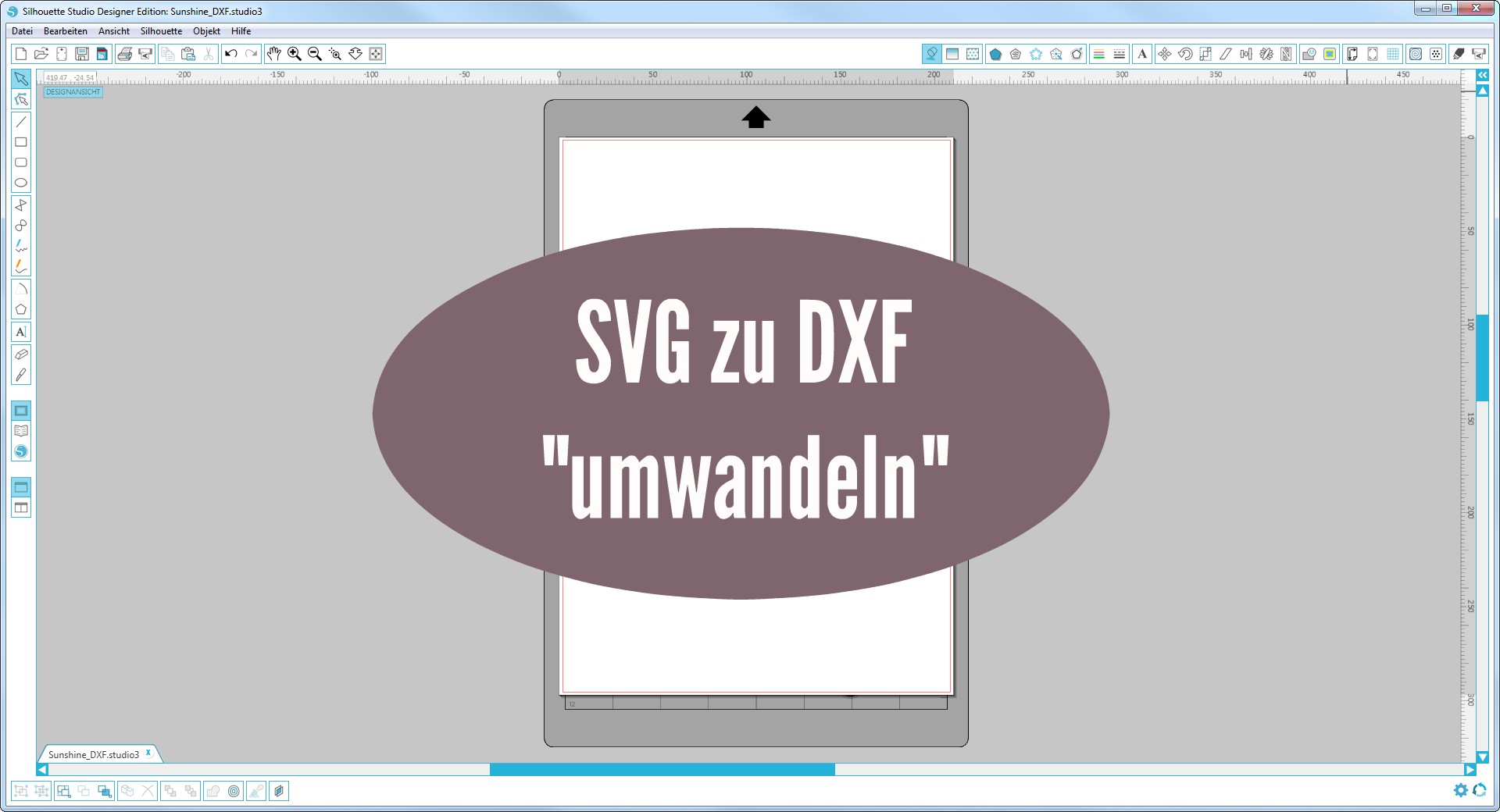Open the Scale panel
The image size is (1500, 812).
[1205, 54]
